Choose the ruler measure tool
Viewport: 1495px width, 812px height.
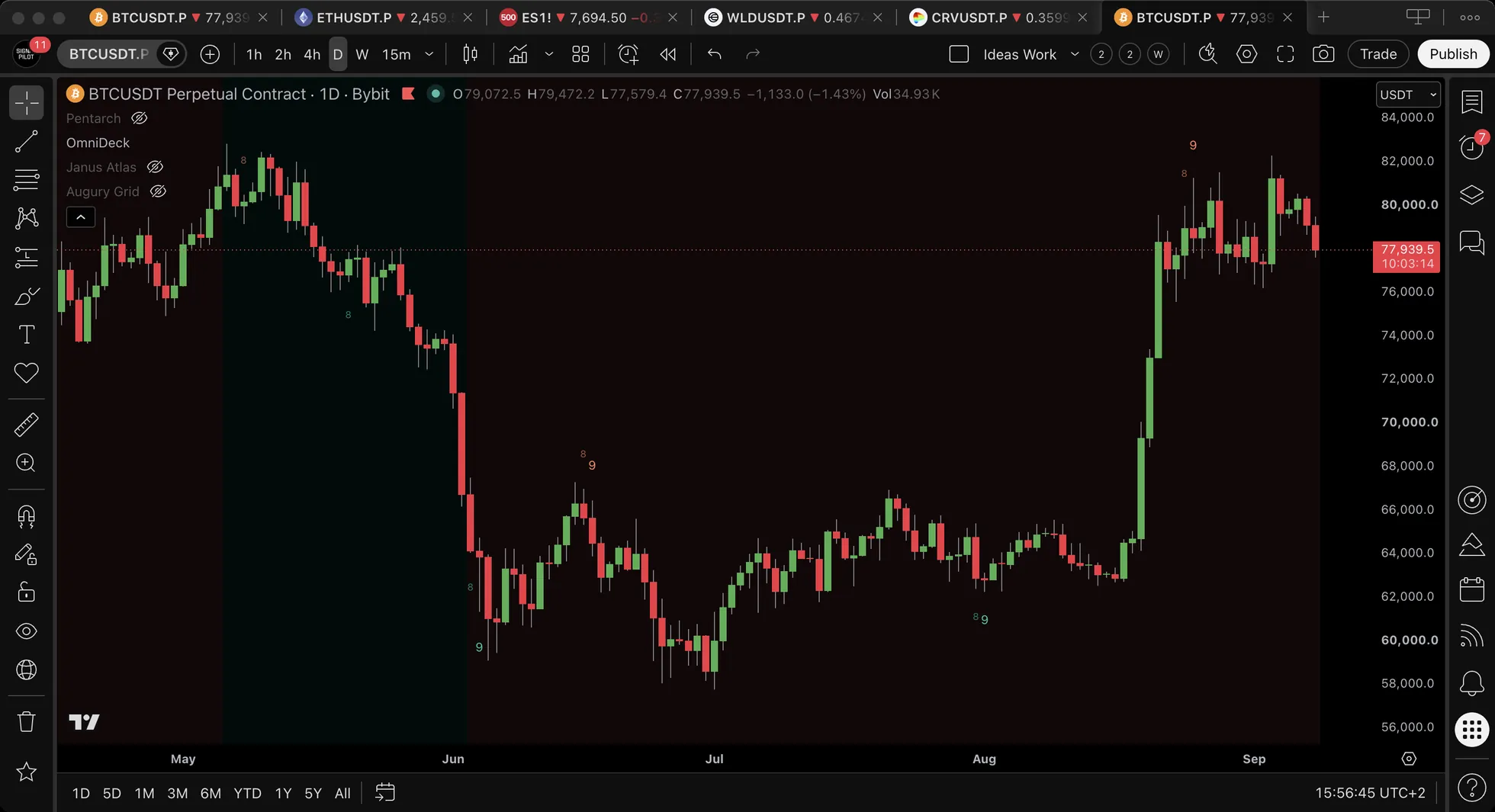pos(27,425)
